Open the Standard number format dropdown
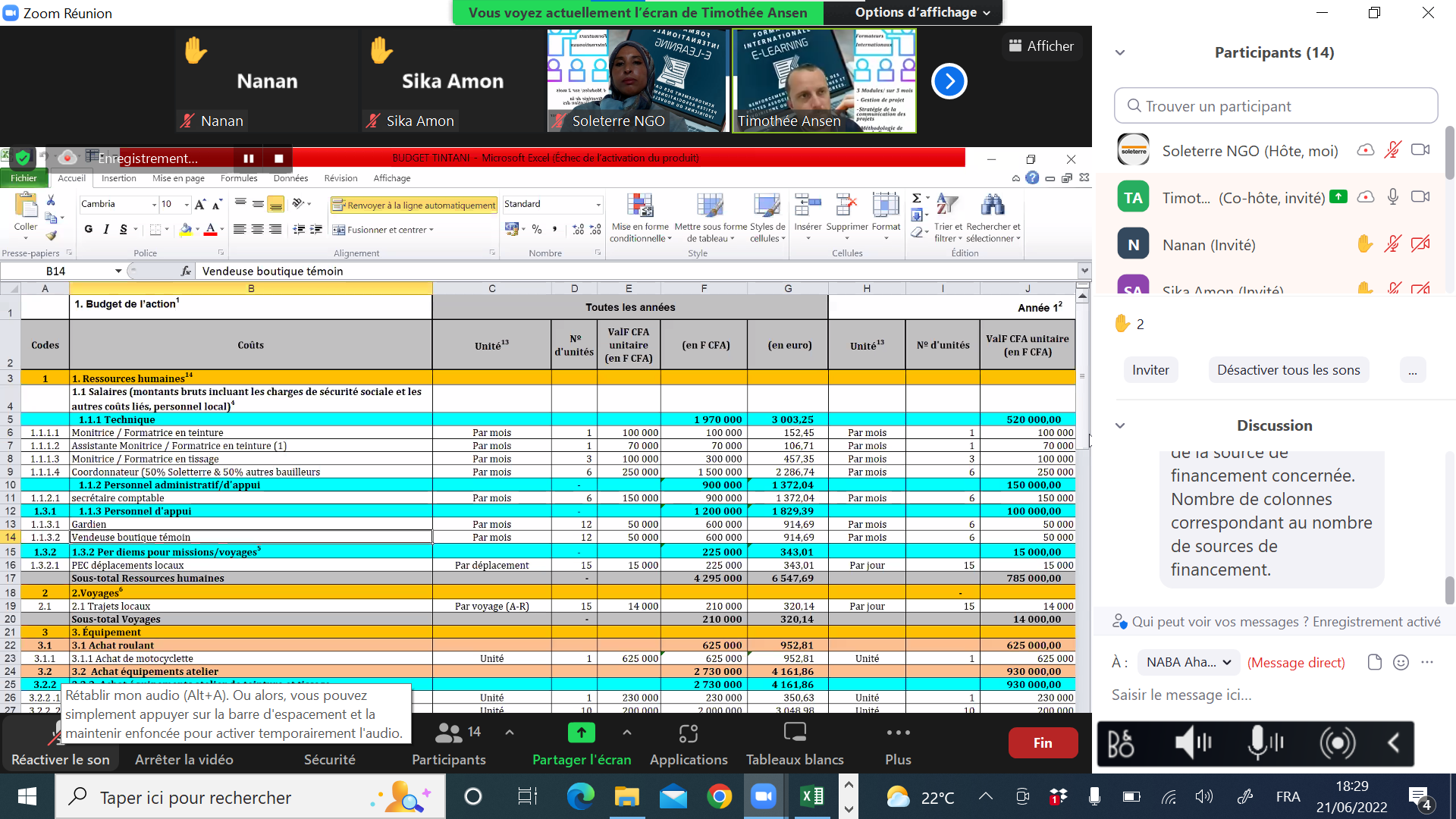 [598, 205]
